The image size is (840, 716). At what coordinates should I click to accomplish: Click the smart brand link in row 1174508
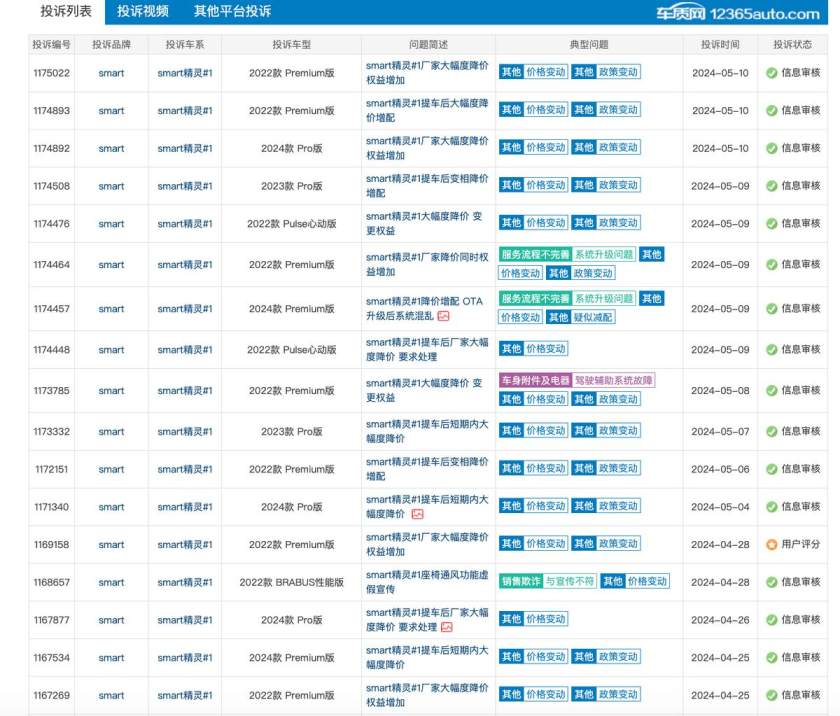point(111,186)
